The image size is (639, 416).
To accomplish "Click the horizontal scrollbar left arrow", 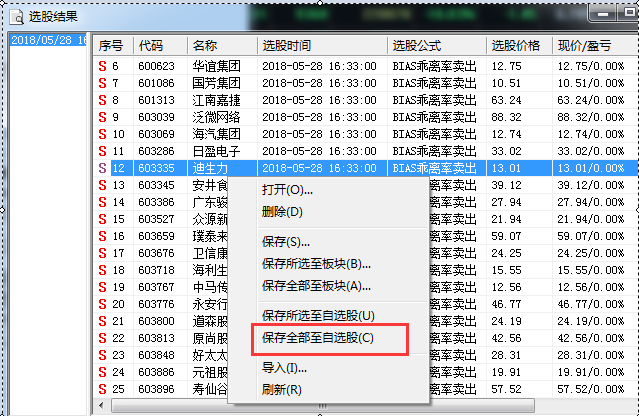I will click(101, 405).
